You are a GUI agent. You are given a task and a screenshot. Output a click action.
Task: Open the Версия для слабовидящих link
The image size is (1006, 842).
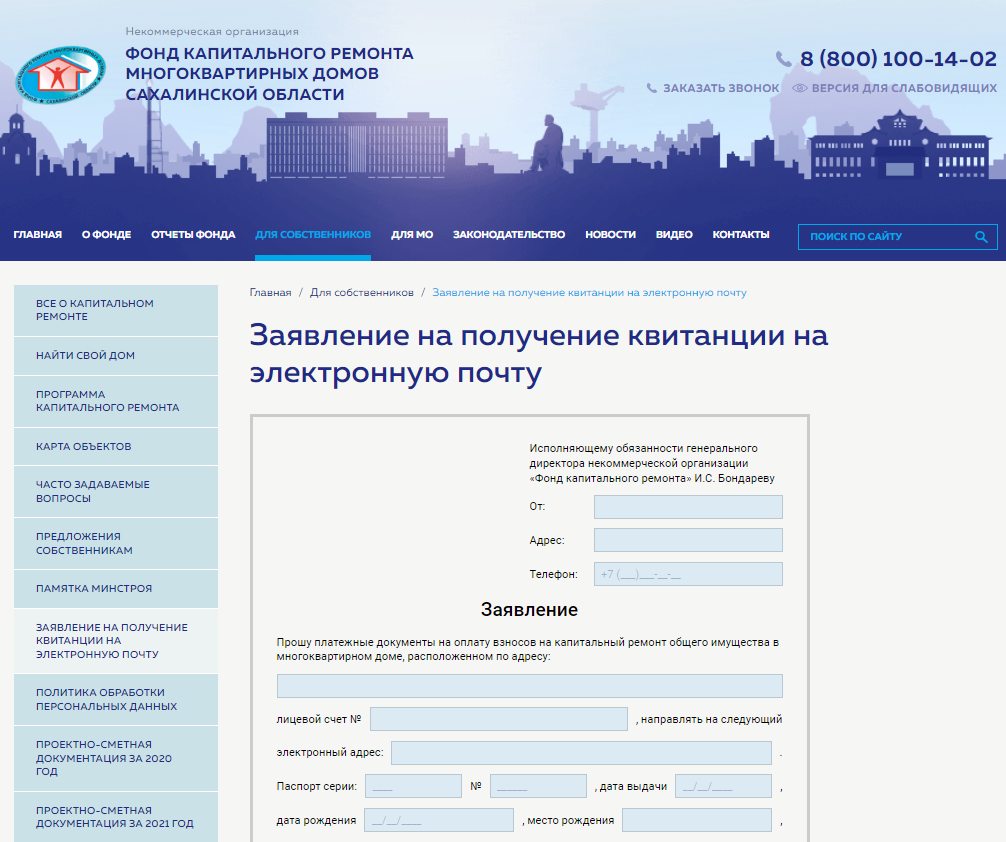point(903,88)
